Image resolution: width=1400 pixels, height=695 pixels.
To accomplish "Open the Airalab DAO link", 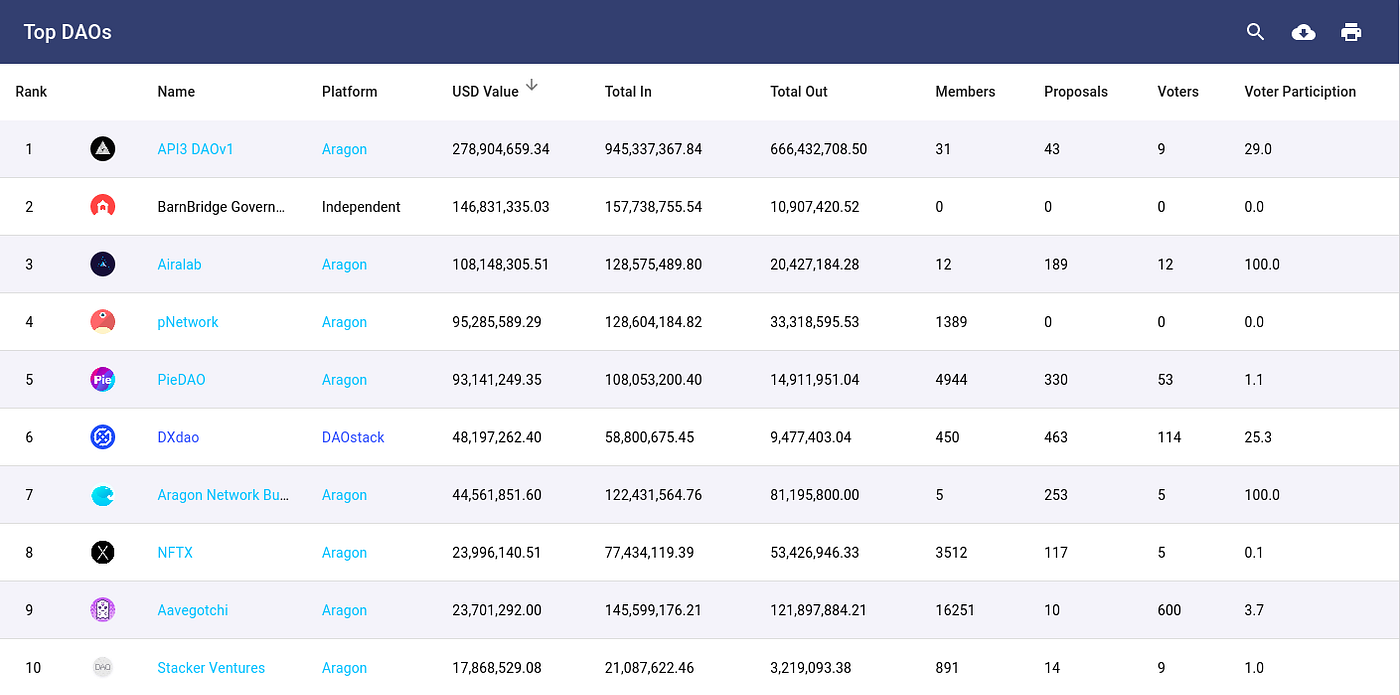I will click(179, 265).
